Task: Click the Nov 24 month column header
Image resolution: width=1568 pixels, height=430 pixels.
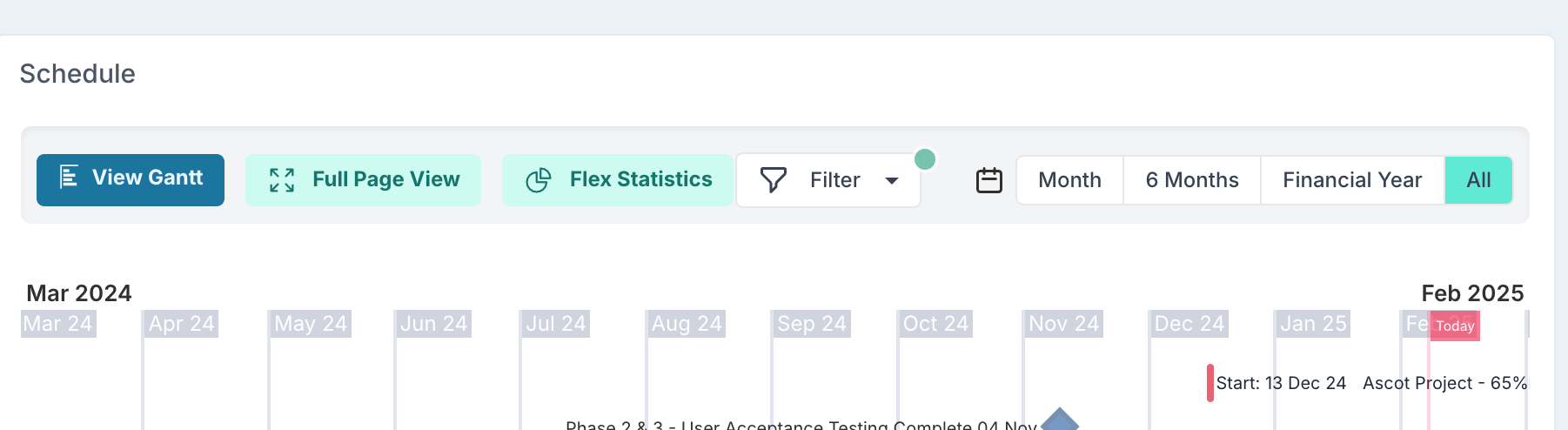Action: [1063, 324]
